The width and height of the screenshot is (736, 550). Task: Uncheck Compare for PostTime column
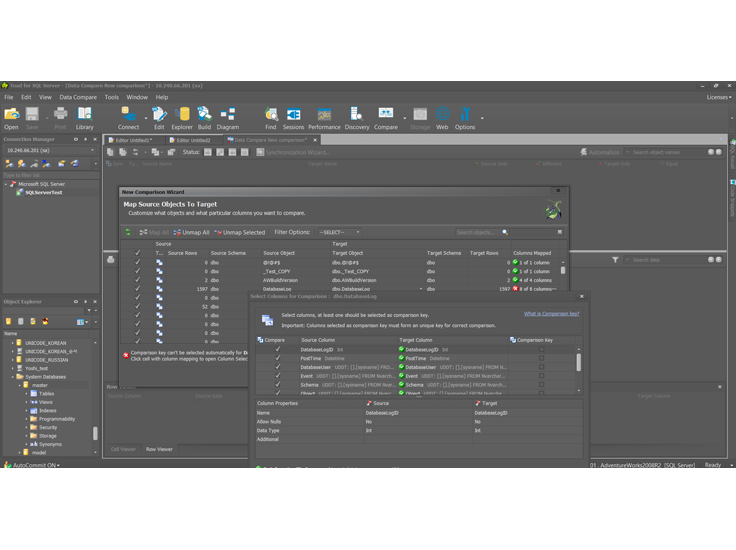point(278,358)
